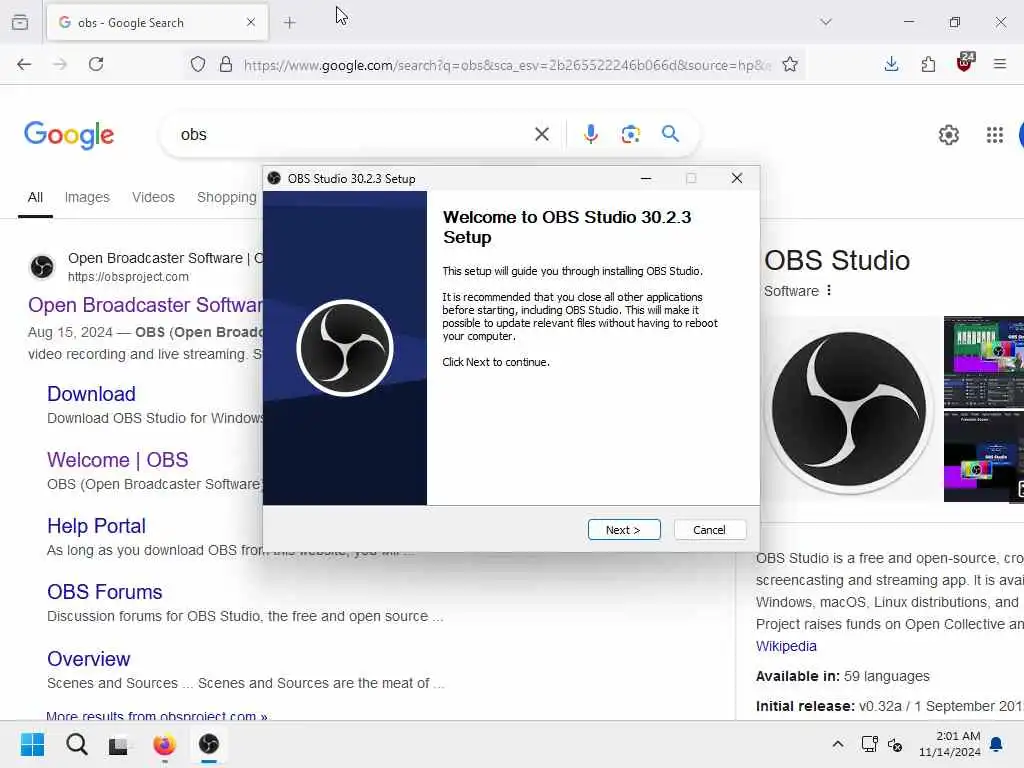The image size is (1024, 768).
Task: Open Firefox application menu
Action: point(1000,64)
